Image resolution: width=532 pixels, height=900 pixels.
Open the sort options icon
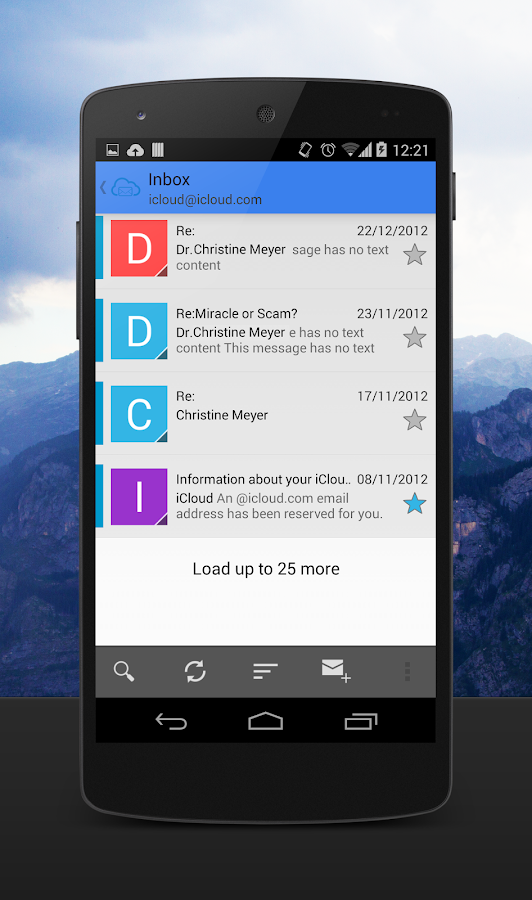pos(265,671)
